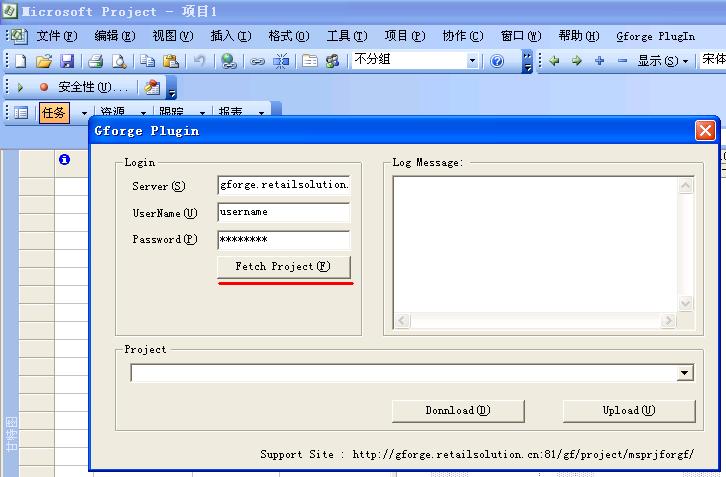
Task: Click the Split Task icon
Action: click(281, 61)
